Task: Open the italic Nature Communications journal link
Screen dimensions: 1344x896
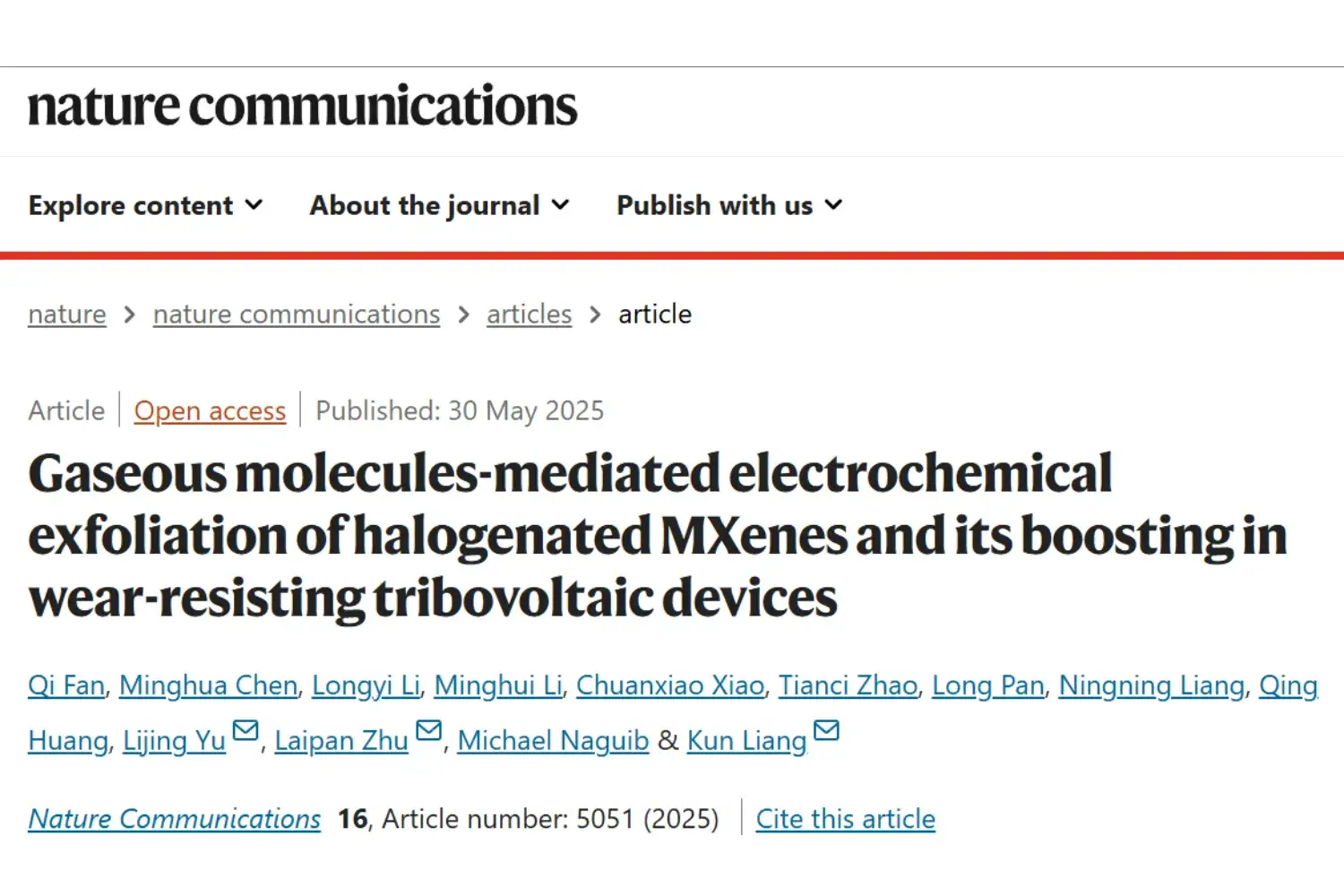Action: tap(174, 819)
